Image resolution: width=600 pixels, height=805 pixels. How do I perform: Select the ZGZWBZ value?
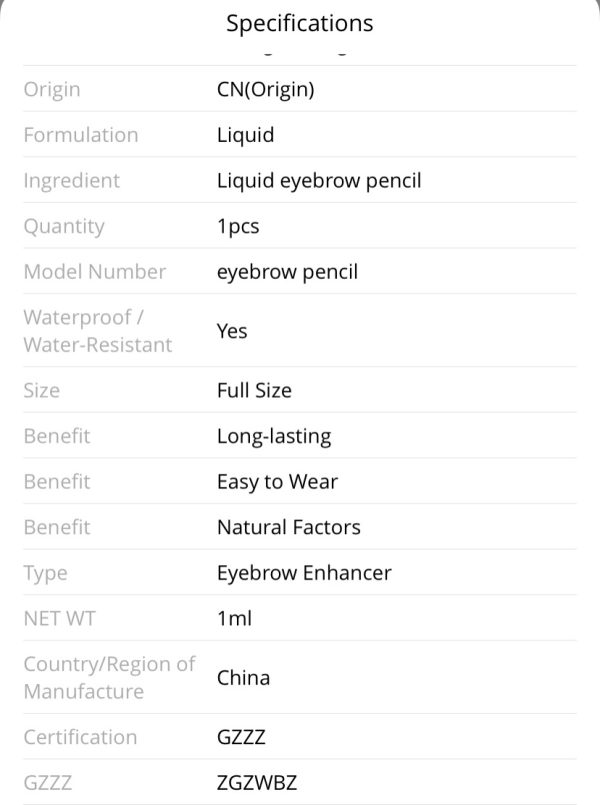click(x=257, y=783)
